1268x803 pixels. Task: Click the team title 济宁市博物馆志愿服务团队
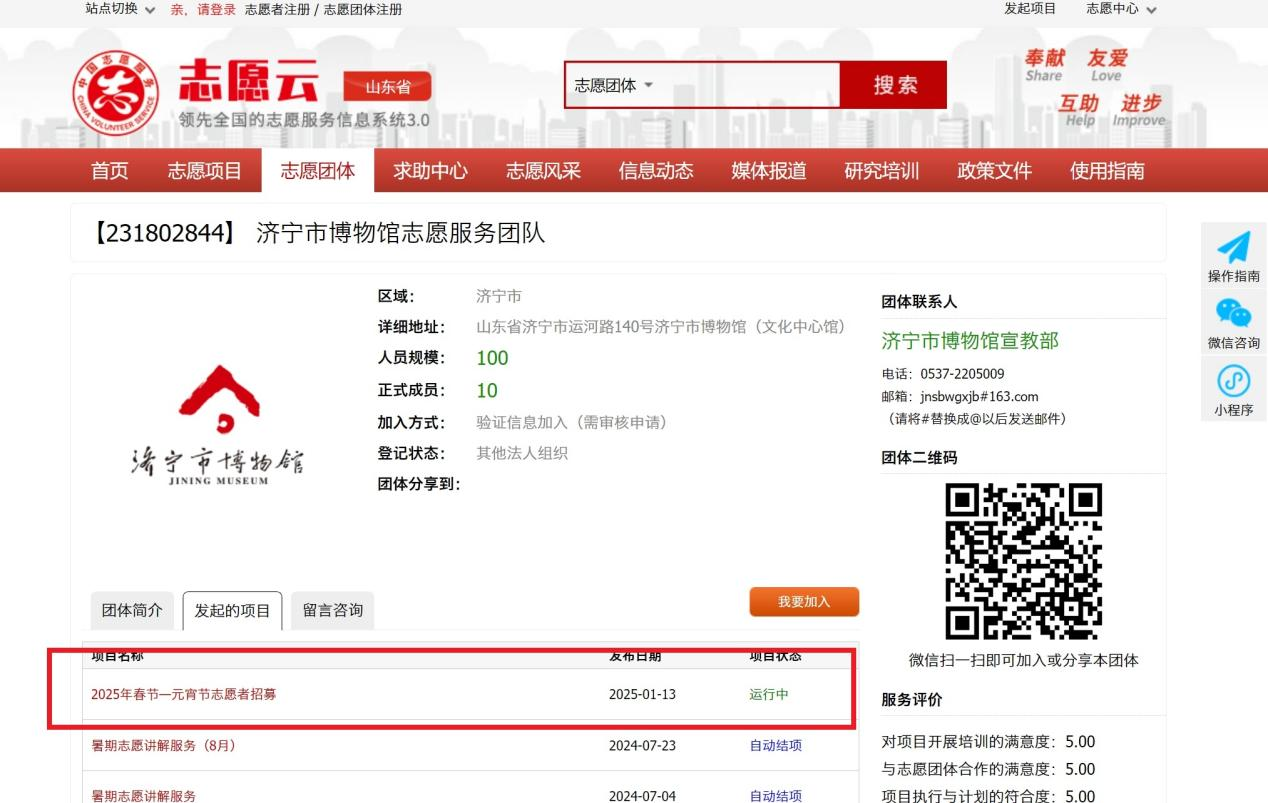[x=401, y=233]
